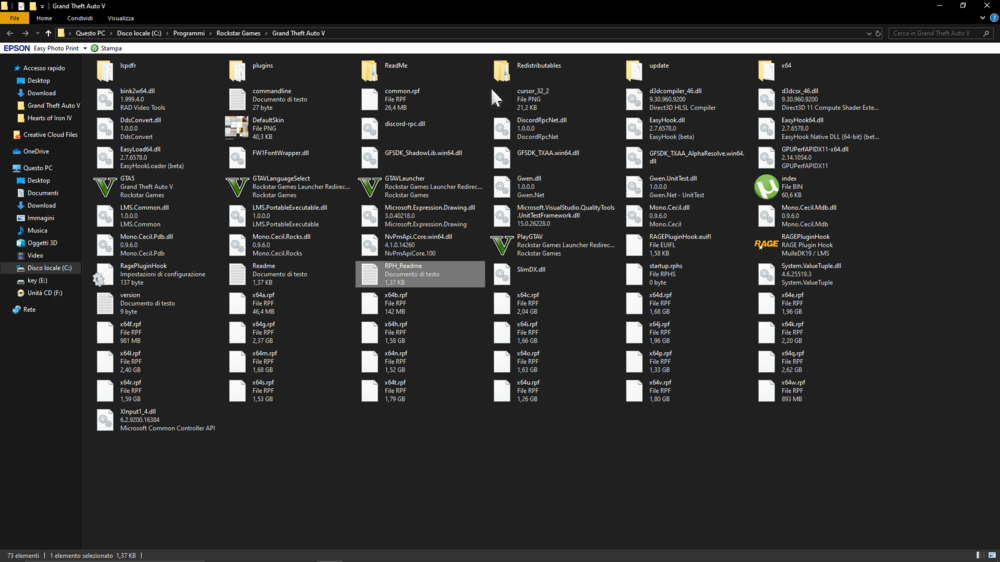The width and height of the screenshot is (1000, 562).
Task: Open the plugins folder icon
Action: (x=237, y=70)
